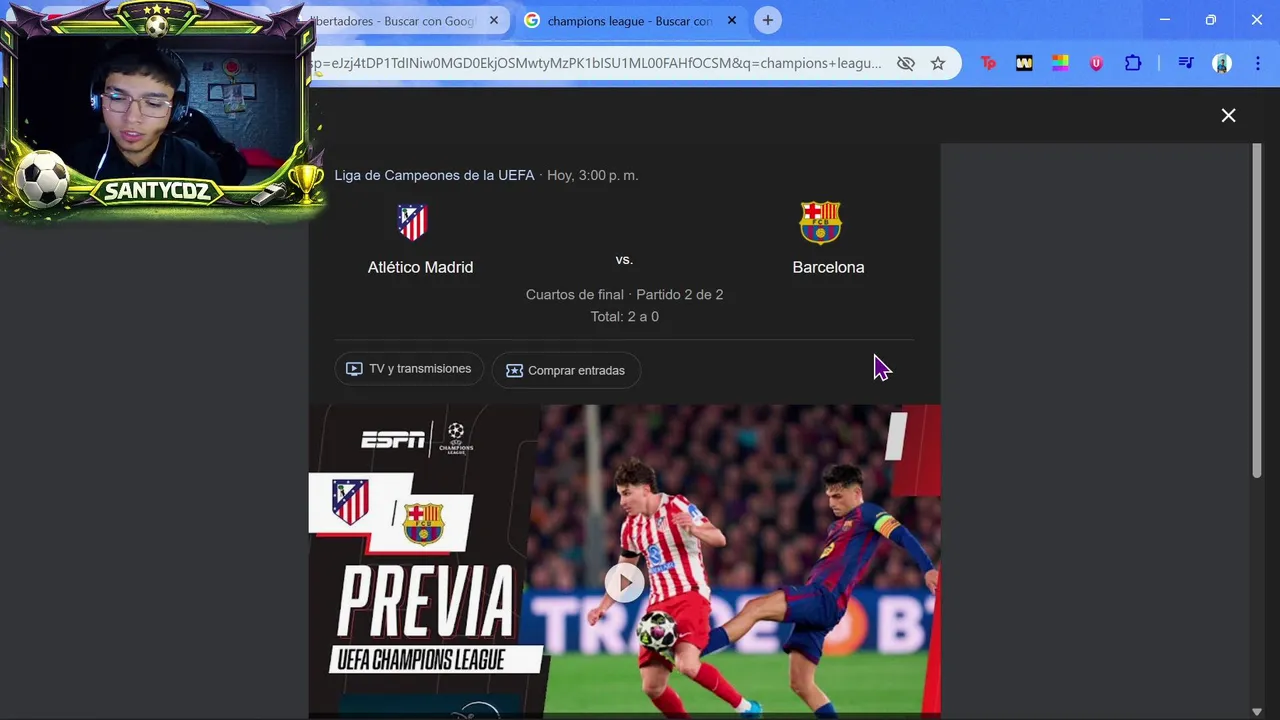Image resolution: width=1280 pixels, height=720 pixels.
Task: Click the Atlético Madrid crest in match header
Action: pos(413,222)
